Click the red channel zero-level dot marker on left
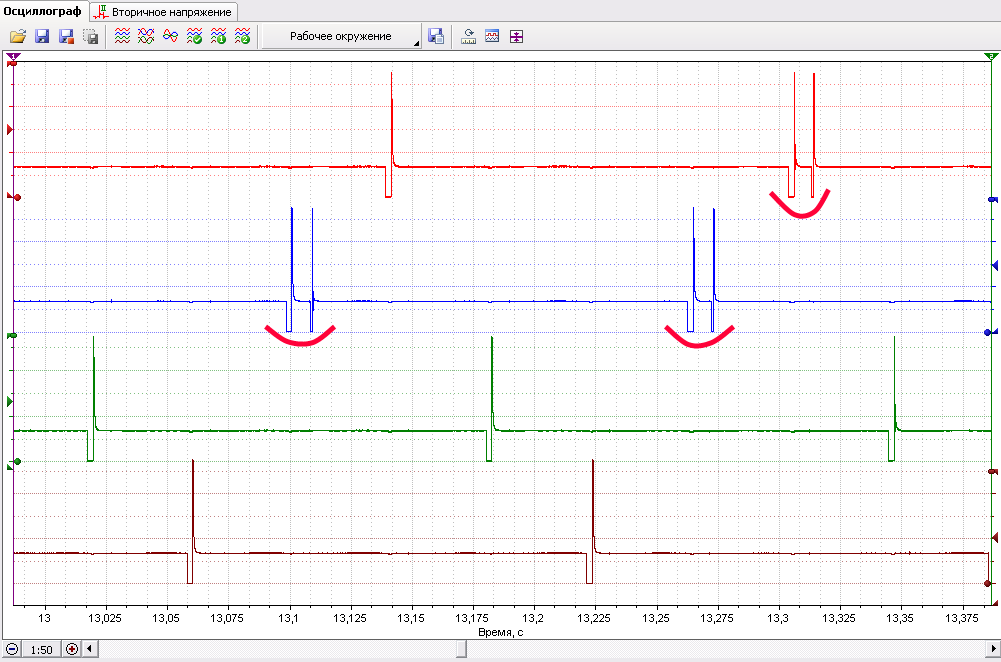The image size is (1001, 662). coord(15,197)
